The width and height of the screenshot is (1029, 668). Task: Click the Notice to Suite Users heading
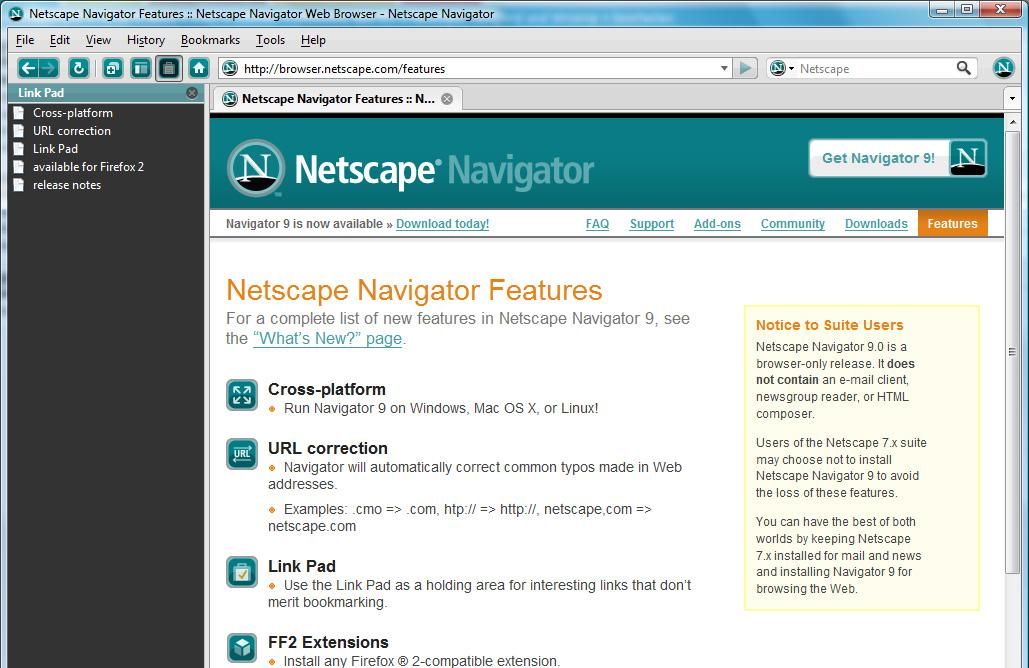[x=830, y=325]
